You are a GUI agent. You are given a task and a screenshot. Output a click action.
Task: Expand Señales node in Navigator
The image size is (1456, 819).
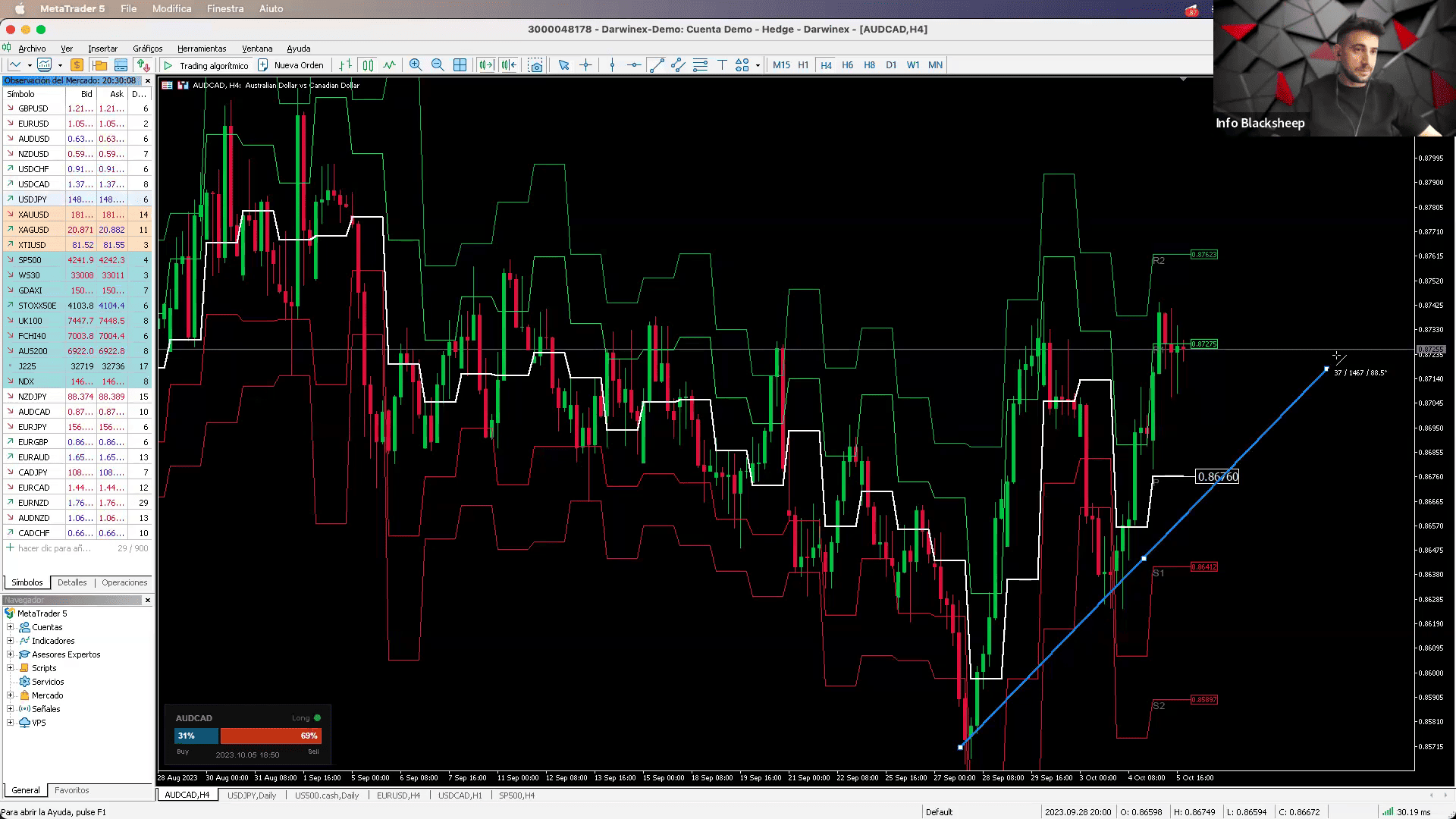11,709
